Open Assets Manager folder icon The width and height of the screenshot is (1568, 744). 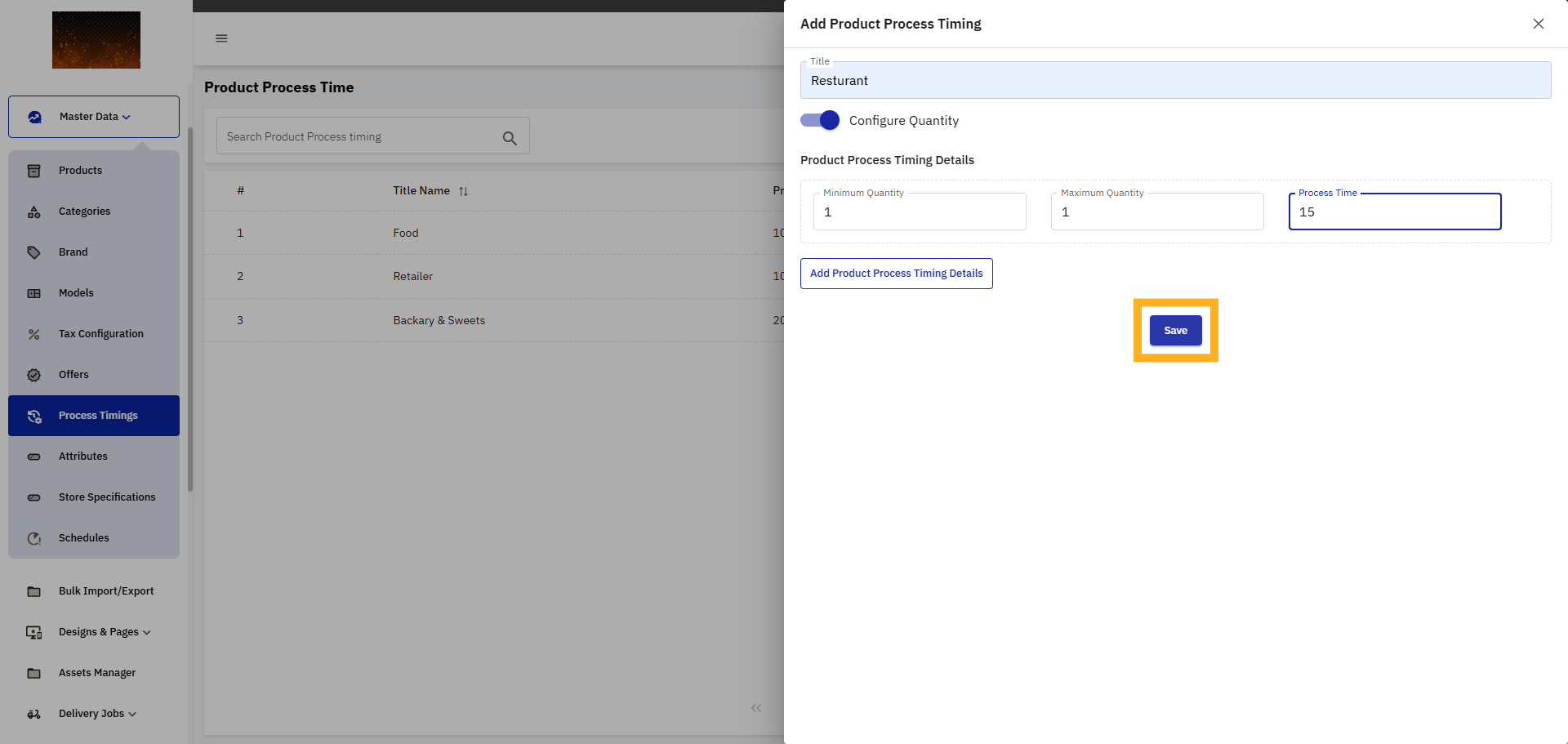(33, 672)
